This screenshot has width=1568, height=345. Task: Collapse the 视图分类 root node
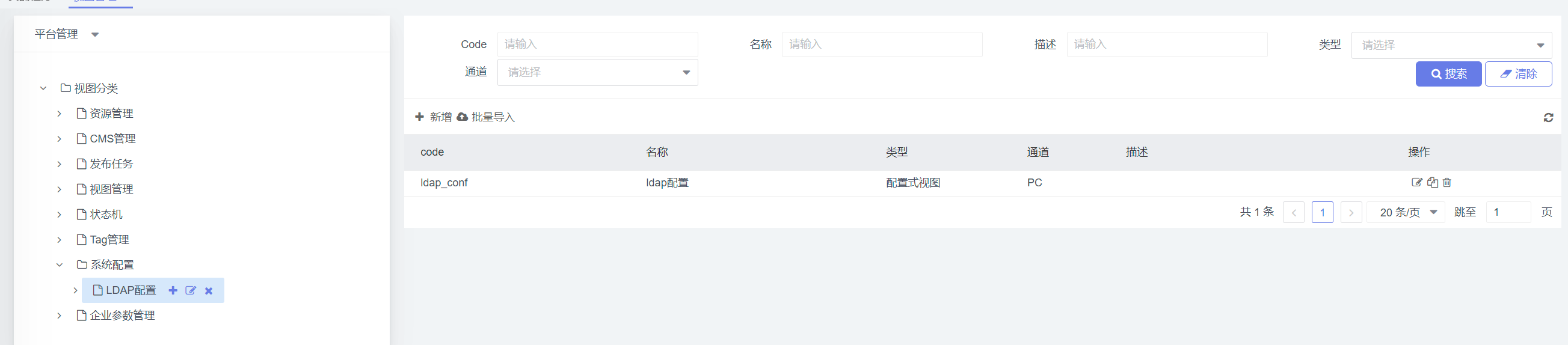click(x=43, y=88)
